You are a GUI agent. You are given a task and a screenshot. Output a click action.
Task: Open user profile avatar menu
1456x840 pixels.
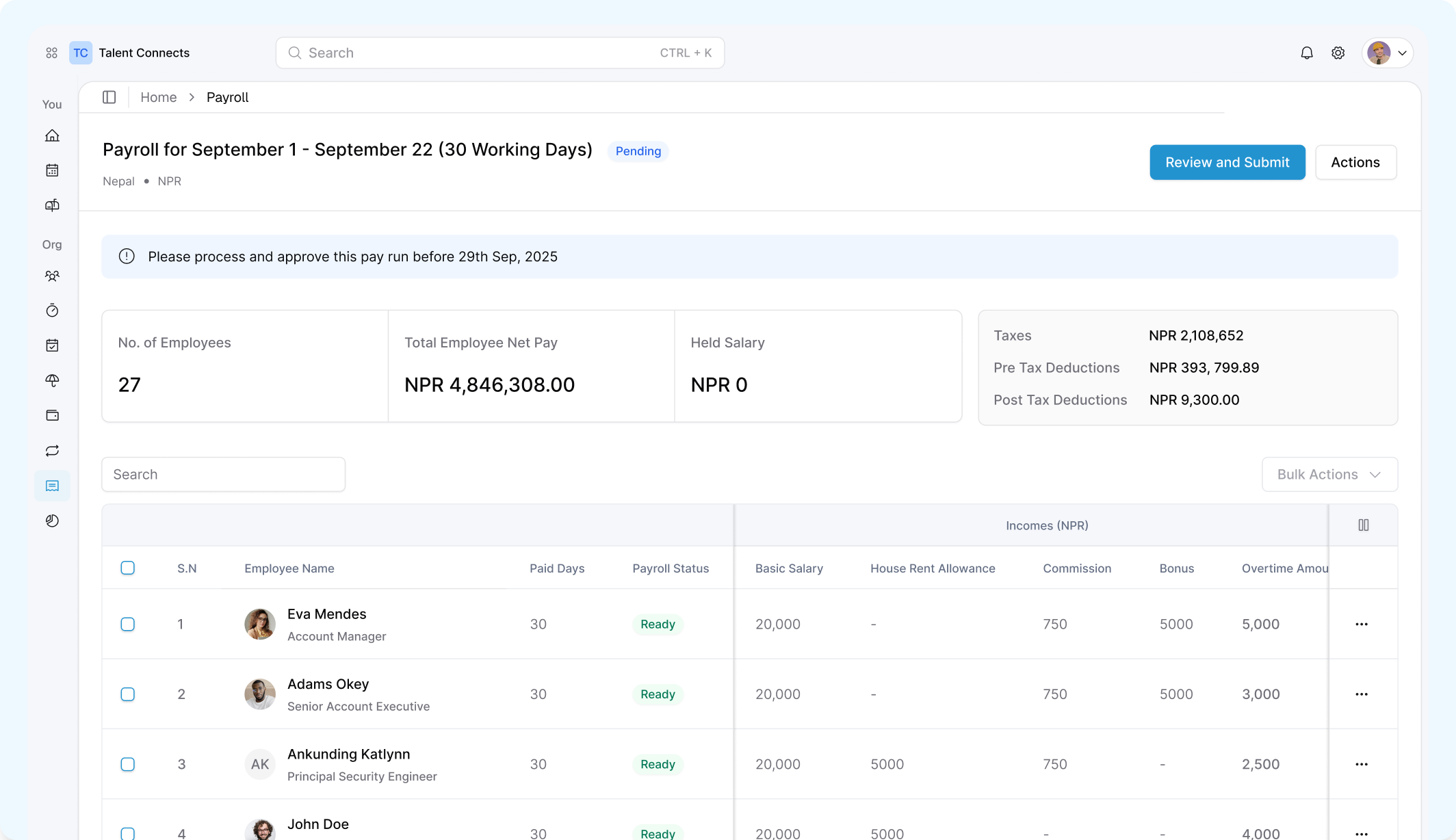click(x=1387, y=53)
